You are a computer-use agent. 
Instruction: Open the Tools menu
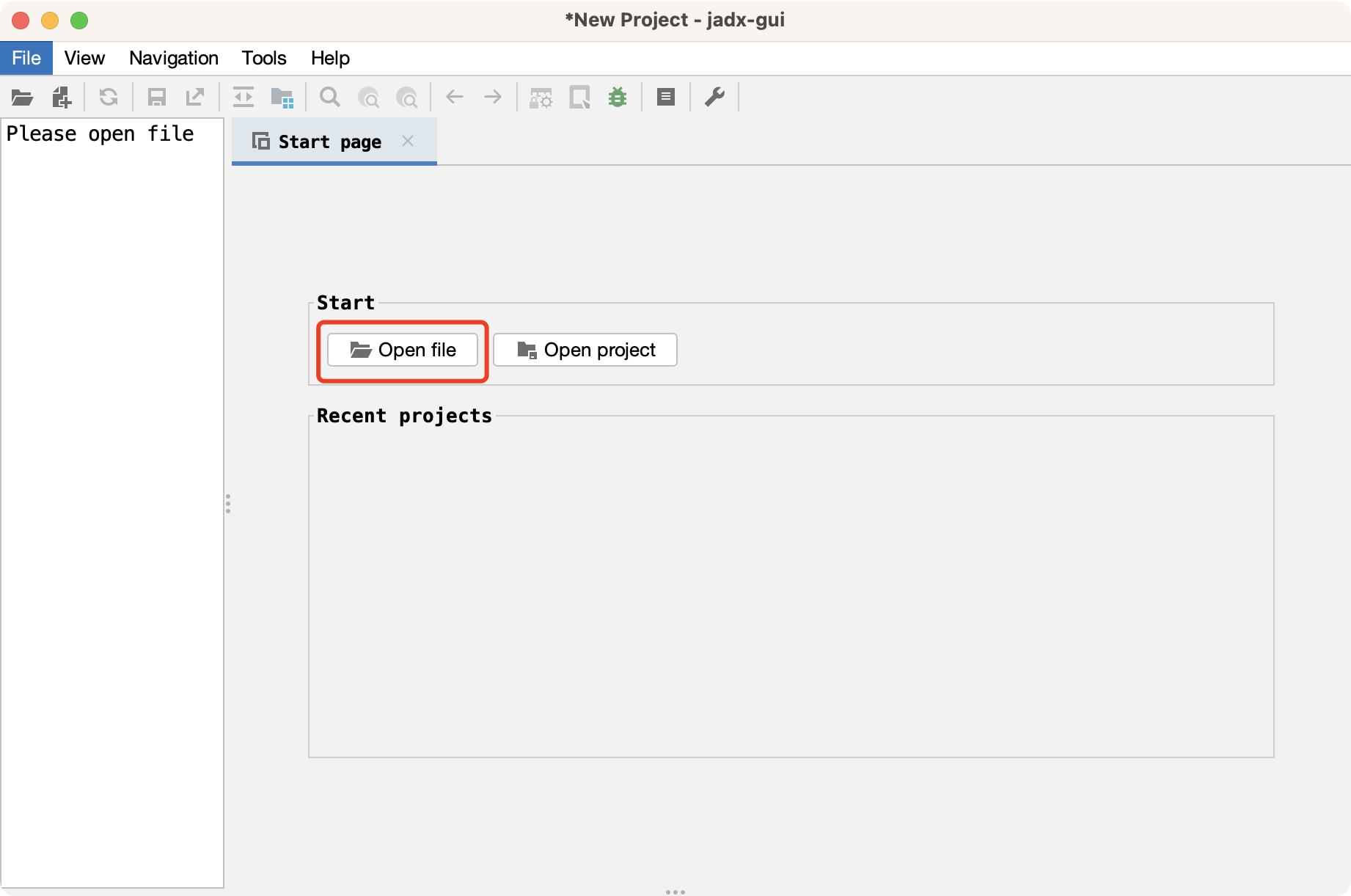click(263, 58)
